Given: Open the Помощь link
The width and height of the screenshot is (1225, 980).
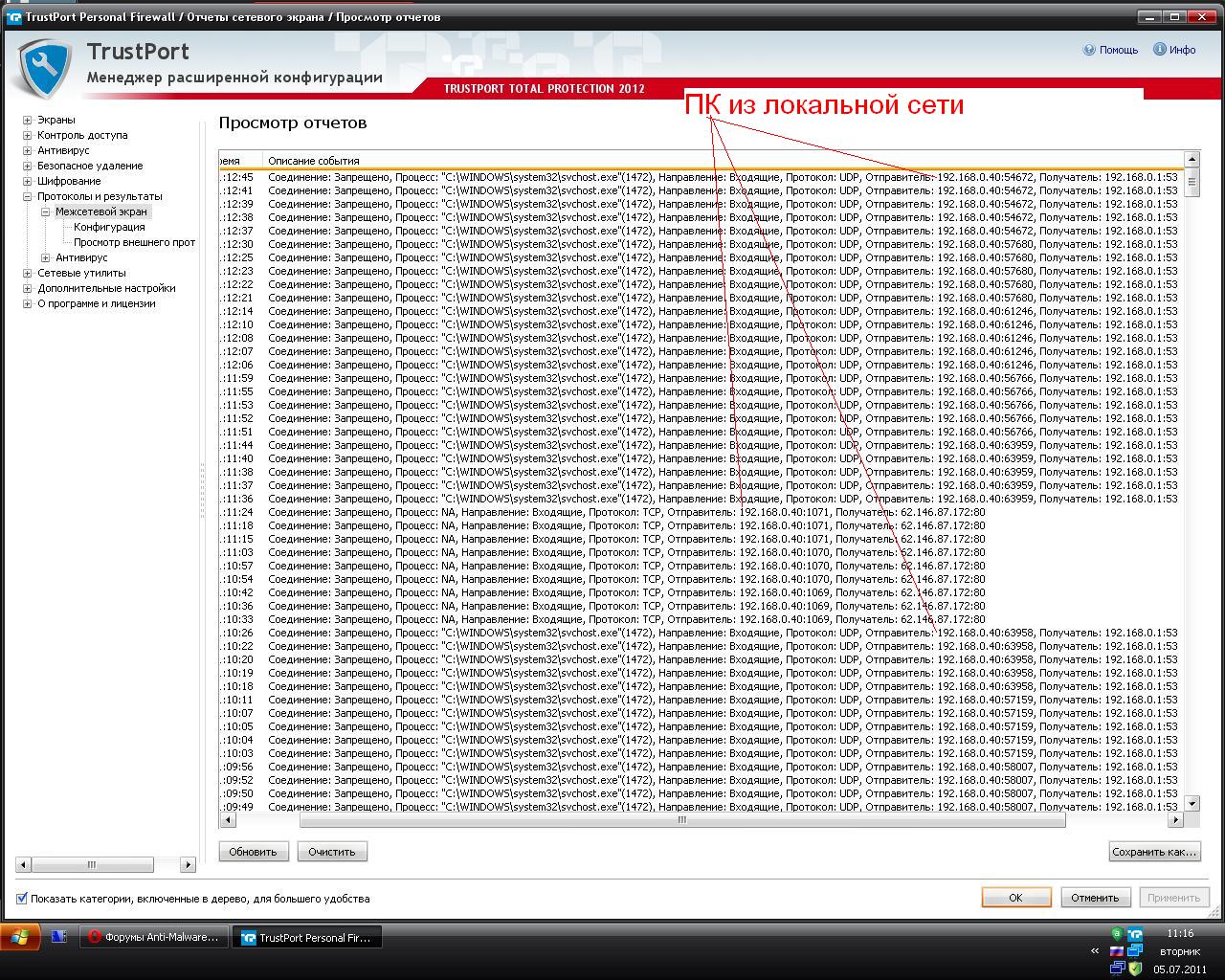Looking at the screenshot, I should (x=1118, y=50).
